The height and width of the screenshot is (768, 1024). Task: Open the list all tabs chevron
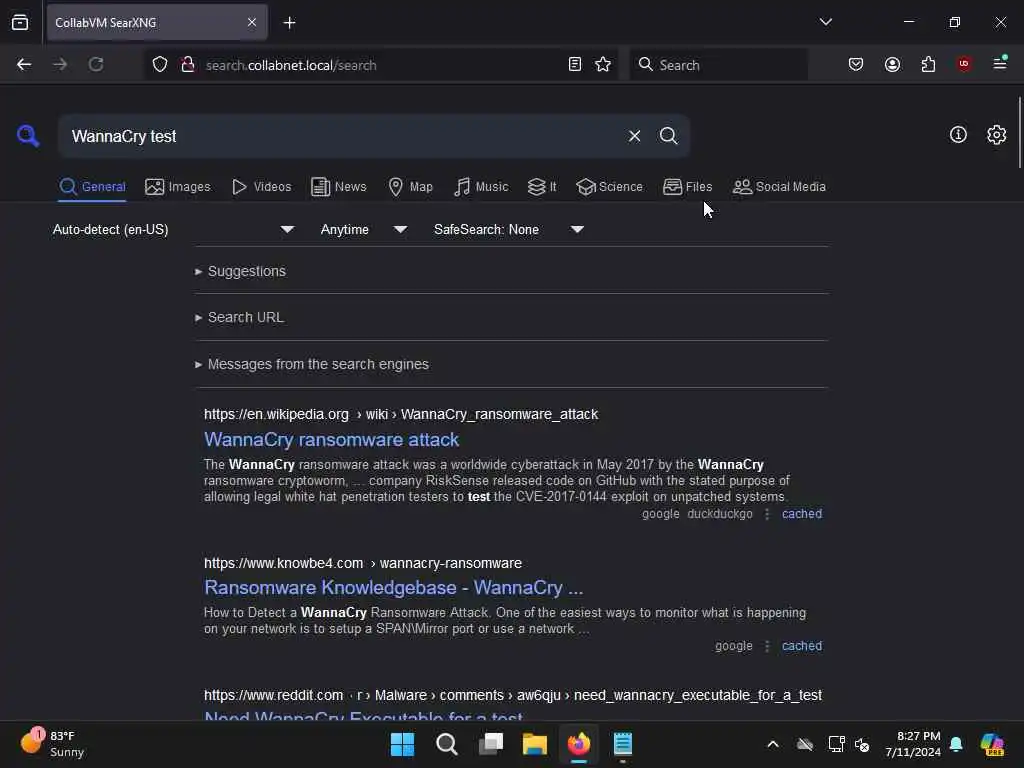click(x=825, y=22)
